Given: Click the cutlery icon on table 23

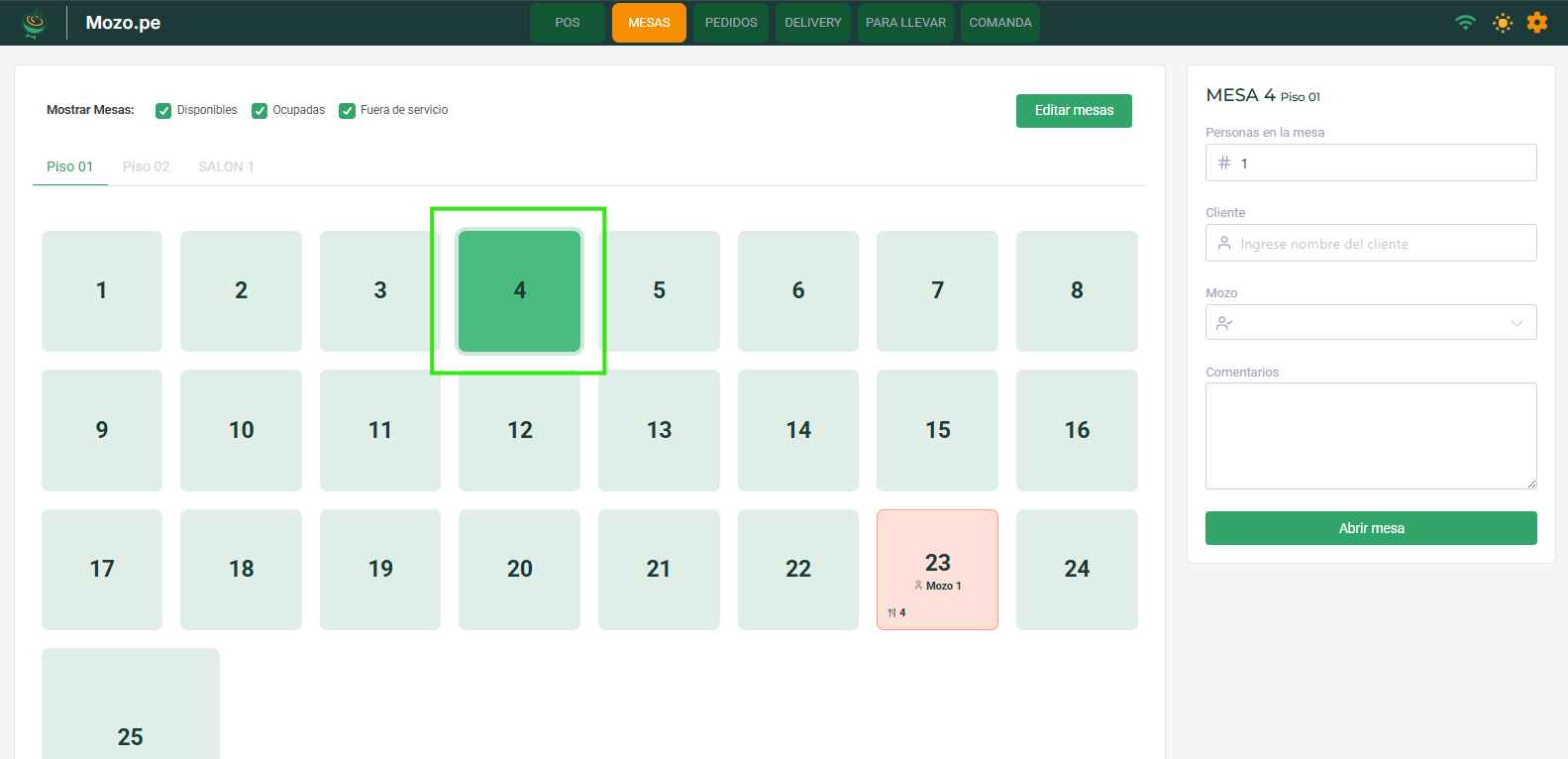Looking at the screenshot, I should pyautogui.click(x=891, y=613).
